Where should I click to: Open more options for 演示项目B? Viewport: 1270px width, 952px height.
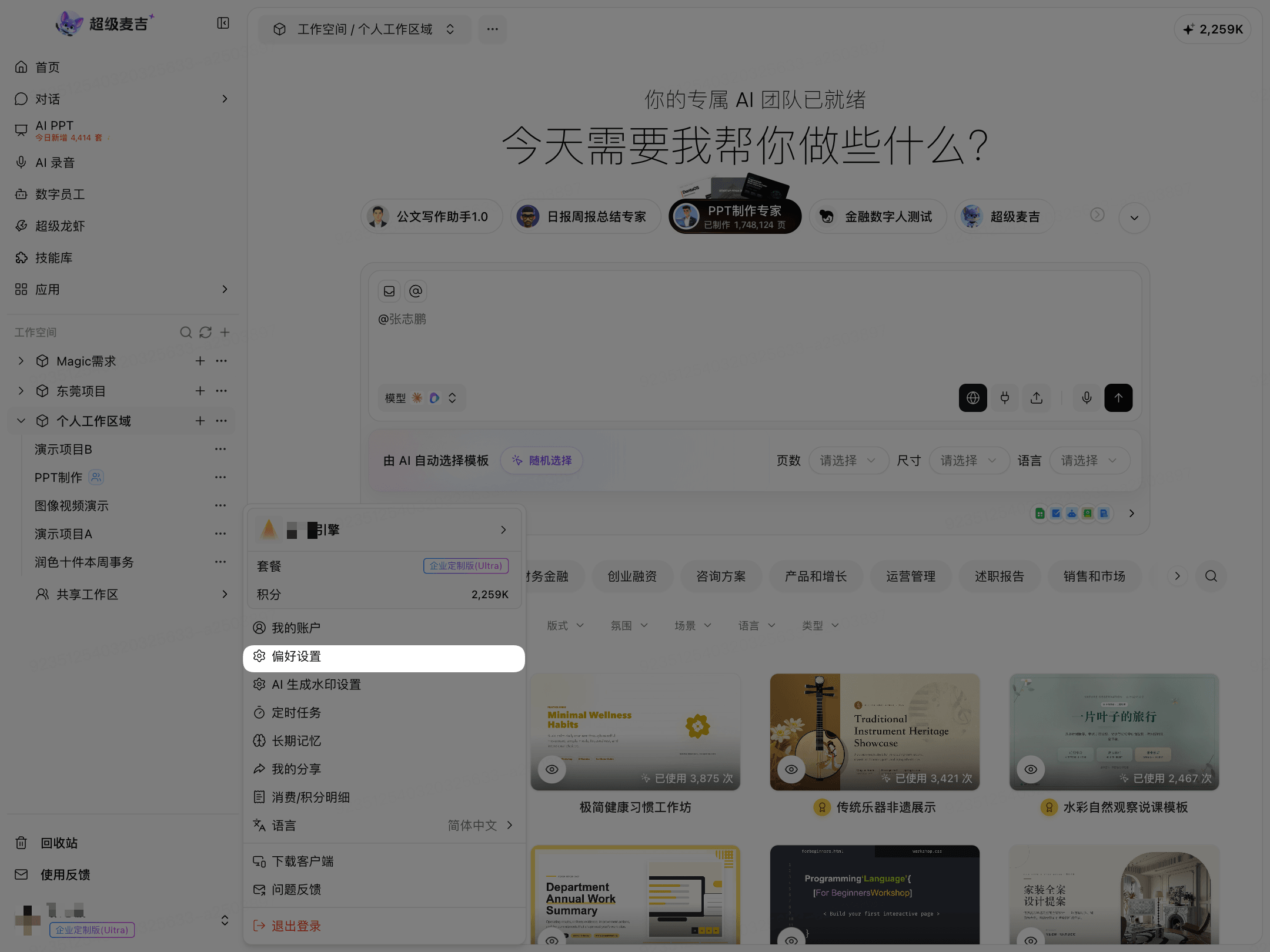[220, 449]
